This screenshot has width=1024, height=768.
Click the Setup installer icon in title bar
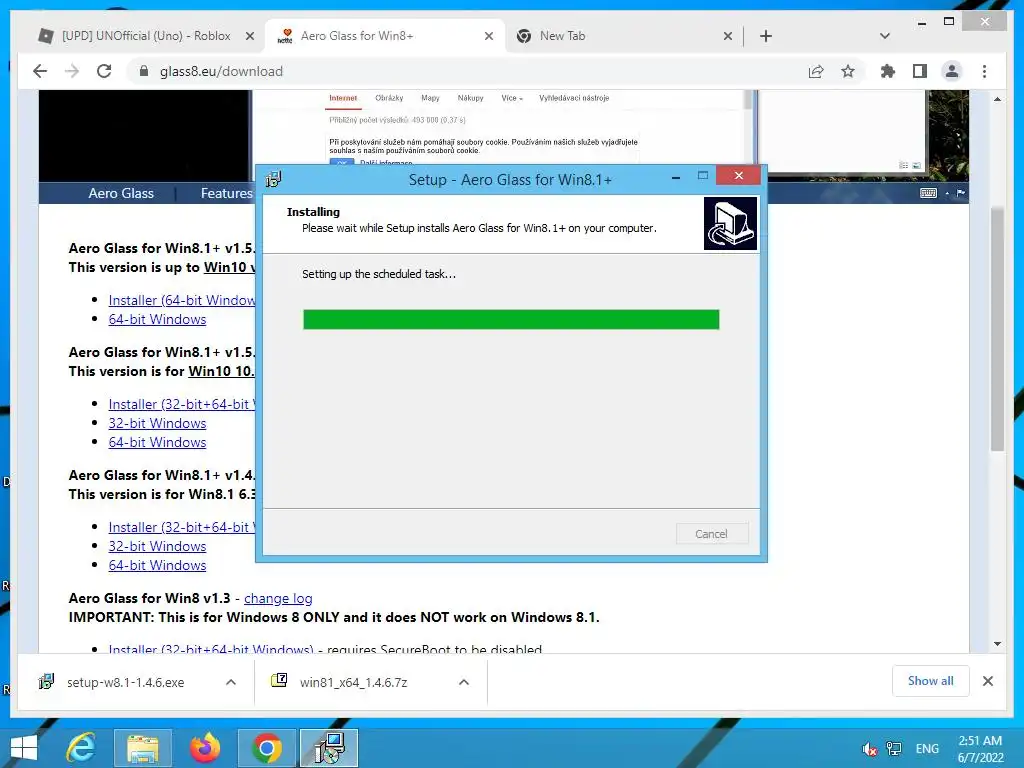click(274, 179)
